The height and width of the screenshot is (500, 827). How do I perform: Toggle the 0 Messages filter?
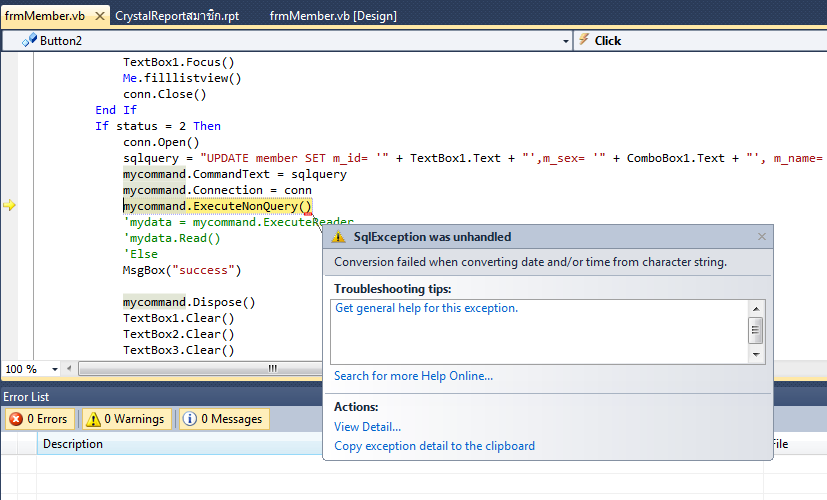click(223, 419)
